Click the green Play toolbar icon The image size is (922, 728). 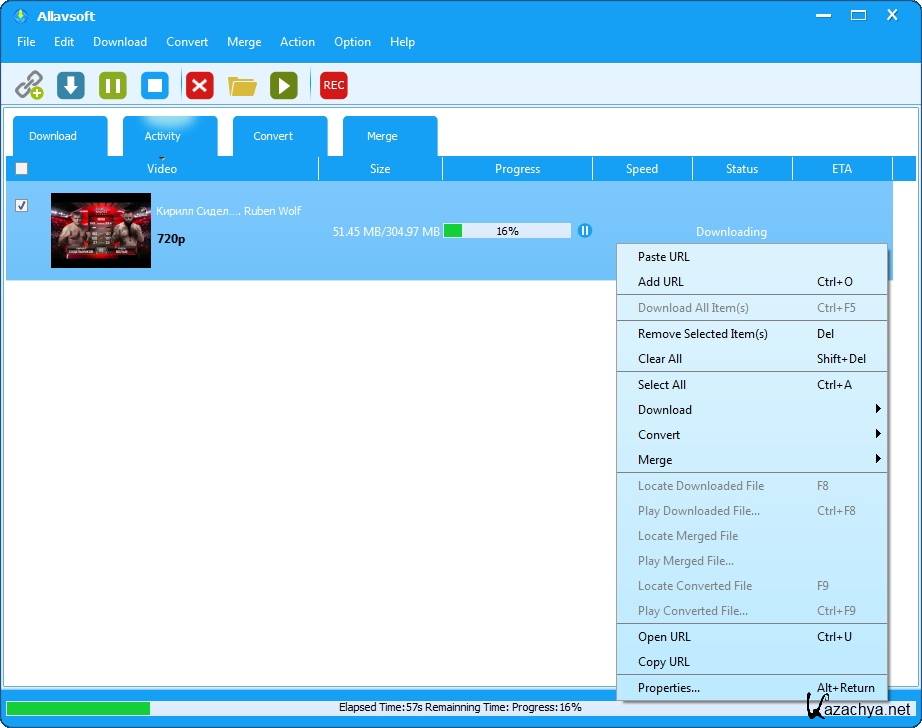284,85
